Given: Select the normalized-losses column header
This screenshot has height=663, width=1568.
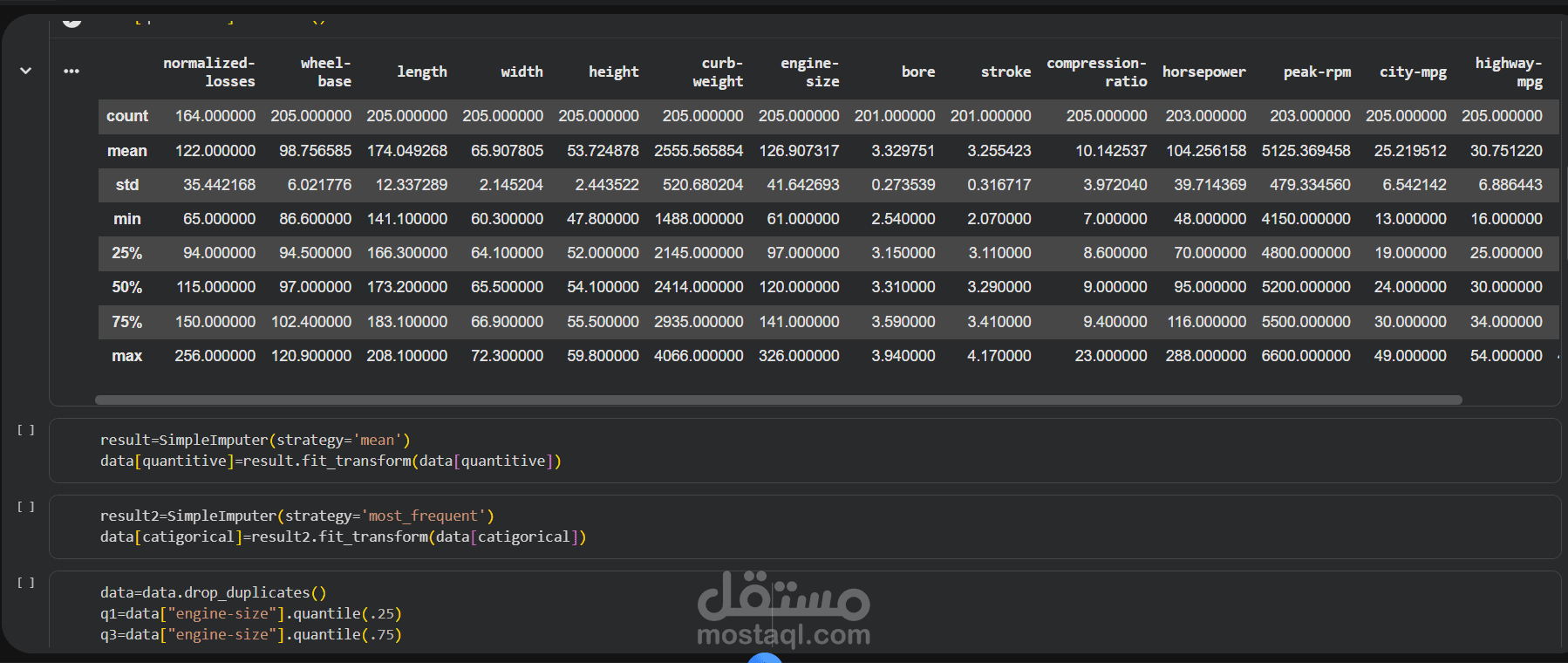Looking at the screenshot, I should coord(209,72).
